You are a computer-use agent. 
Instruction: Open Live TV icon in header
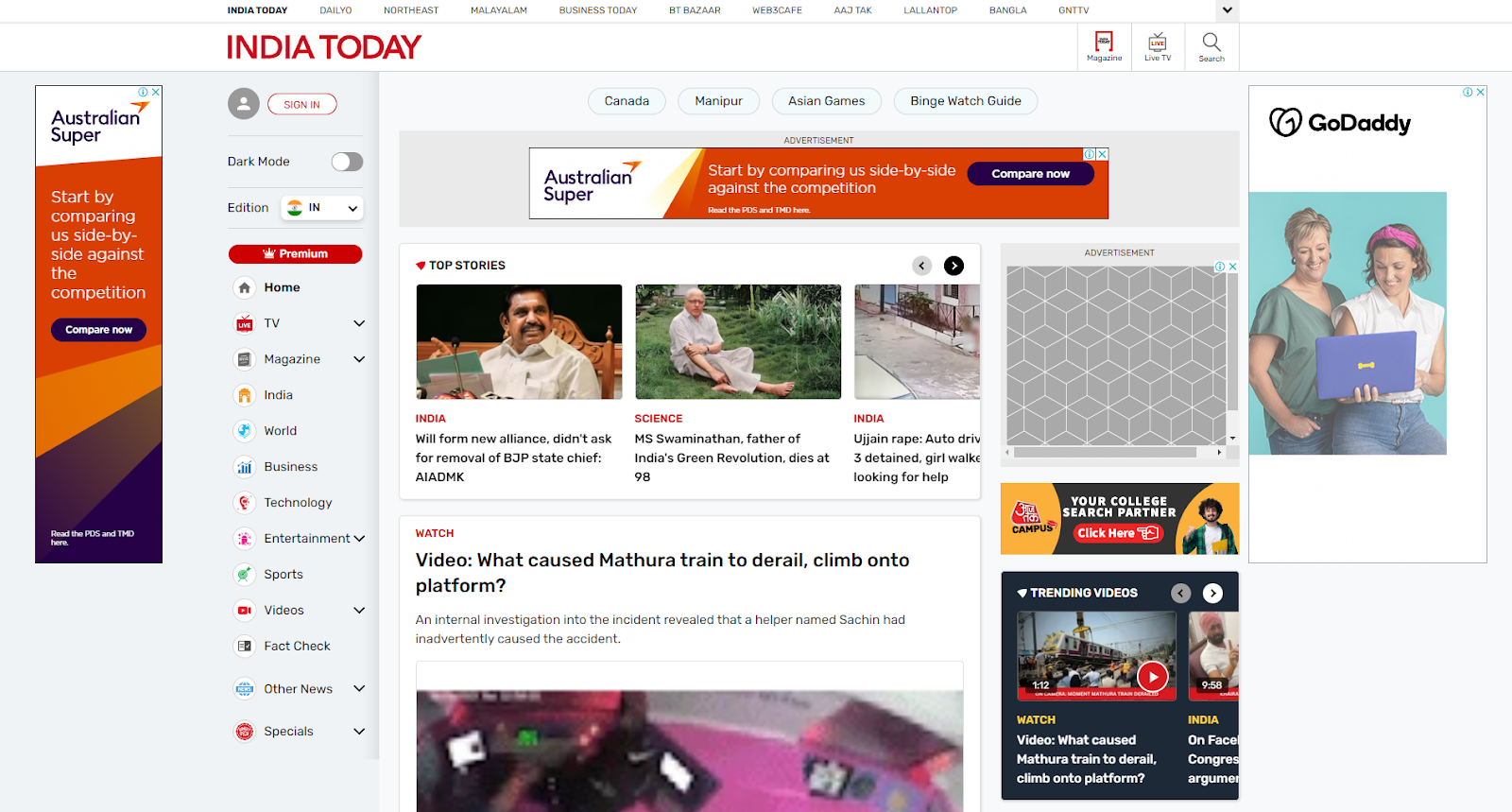[1158, 46]
